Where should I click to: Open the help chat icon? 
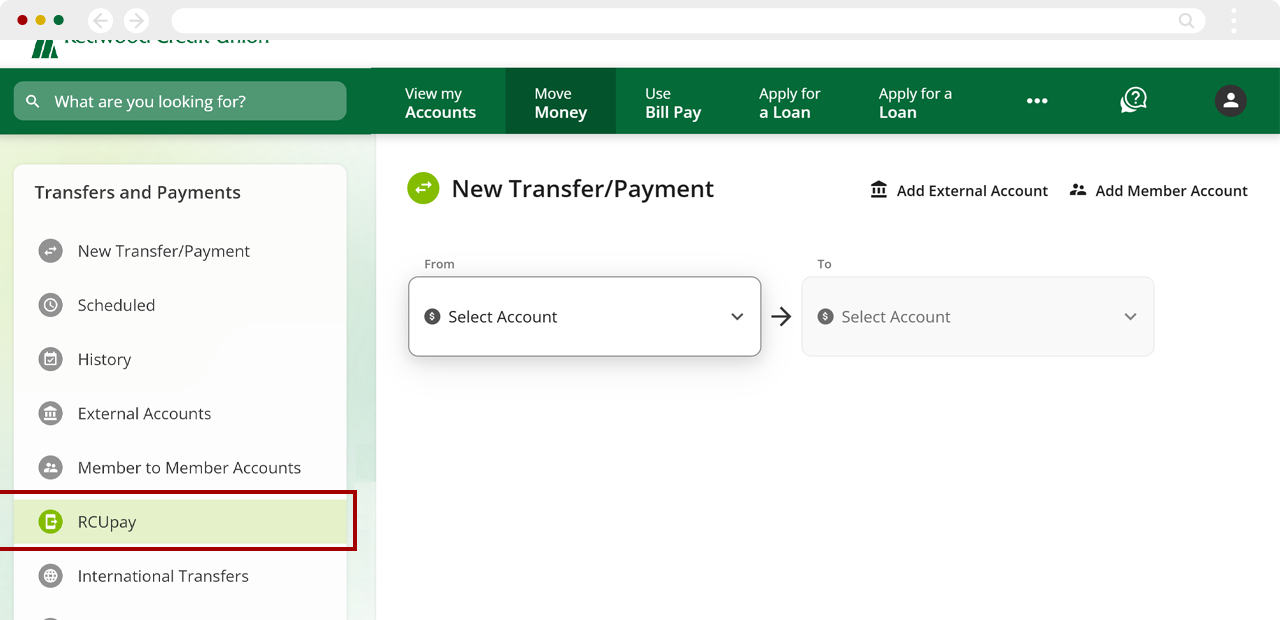pos(1133,101)
